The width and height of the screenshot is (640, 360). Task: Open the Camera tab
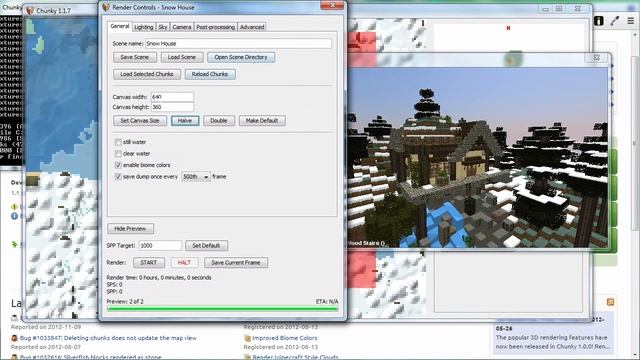coord(182,27)
